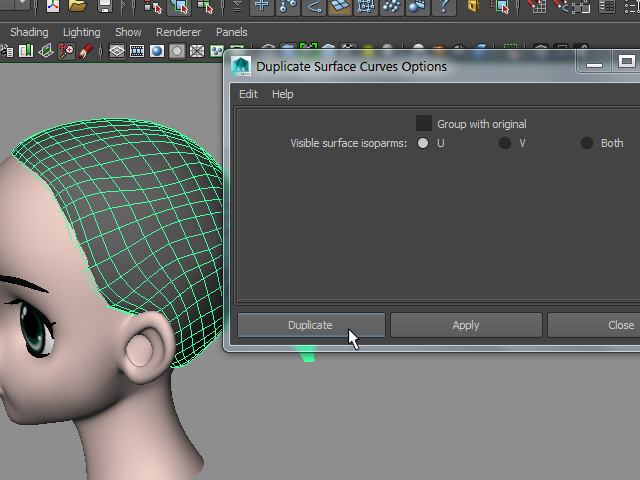Open the Edit menu in options dialog

(x=248, y=94)
